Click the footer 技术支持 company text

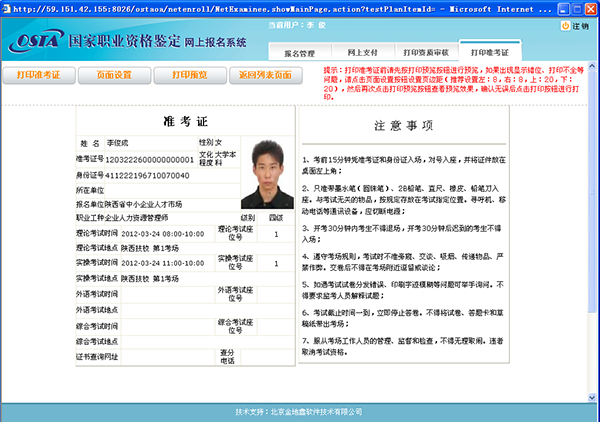point(299,412)
